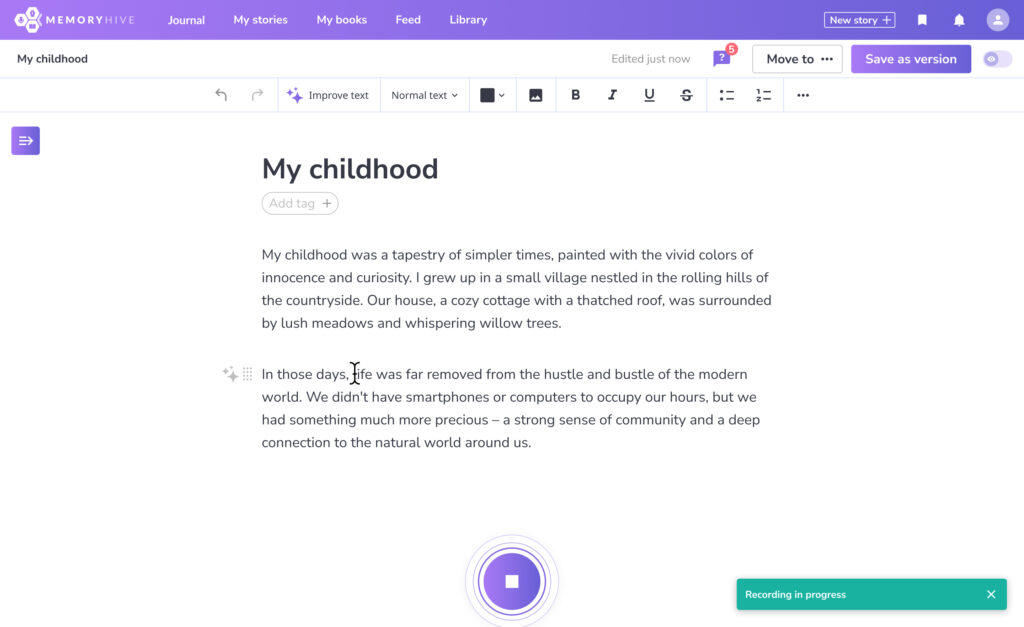Underline the selected text
1024x627 pixels.
[649, 95]
